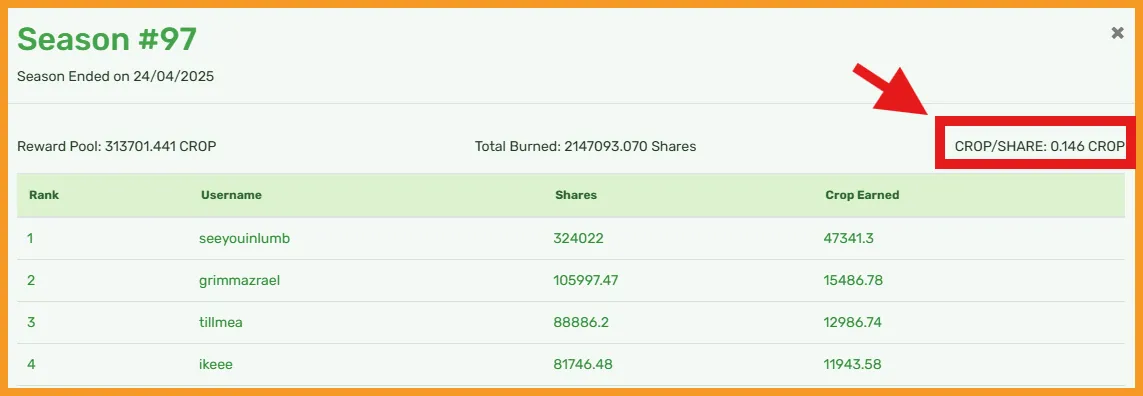Click the 324022 shares value
This screenshot has width=1143, height=396.
click(578, 238)
